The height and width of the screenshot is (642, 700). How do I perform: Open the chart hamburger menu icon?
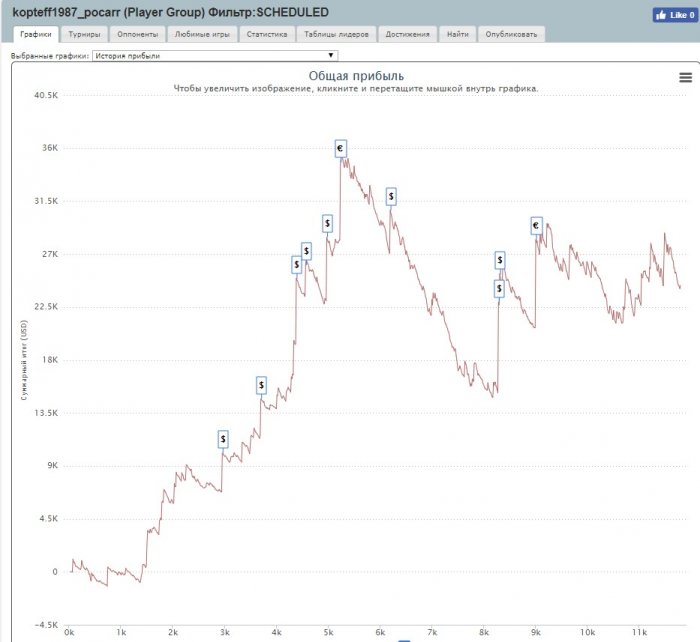(x=685, y=78)
